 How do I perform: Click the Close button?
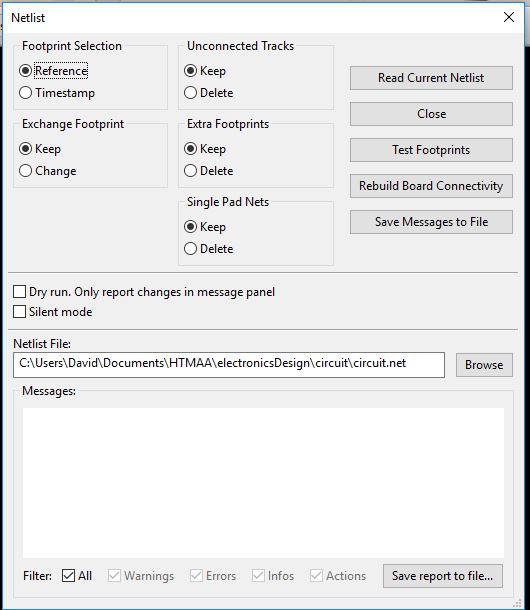coord(431,114)
